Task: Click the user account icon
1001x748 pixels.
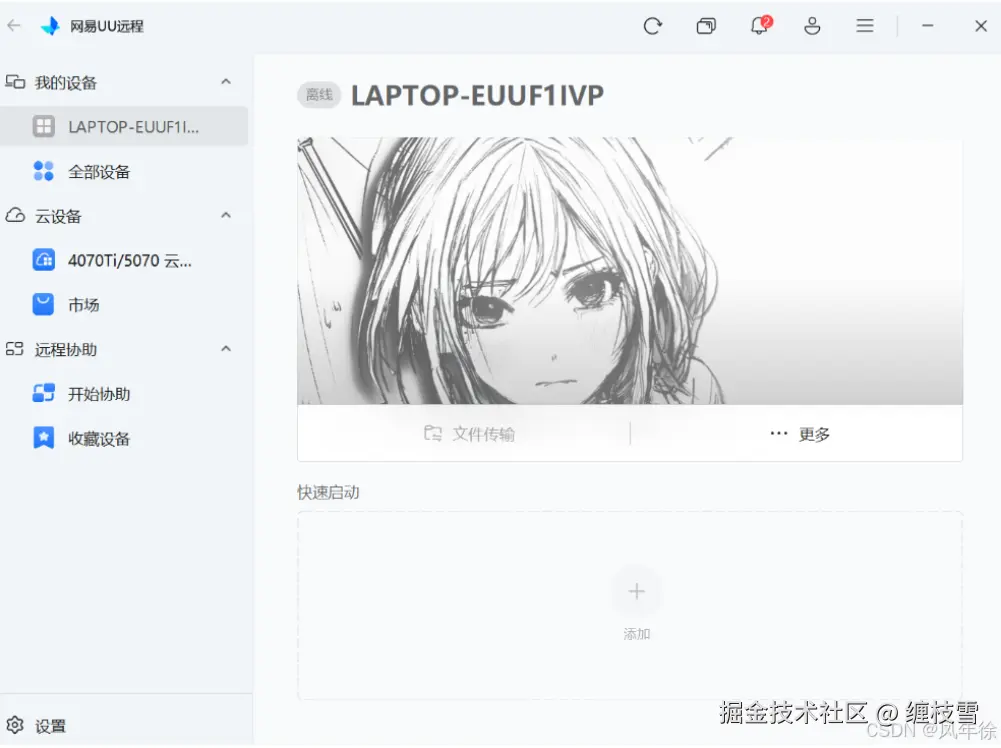Action: [812, 26]
